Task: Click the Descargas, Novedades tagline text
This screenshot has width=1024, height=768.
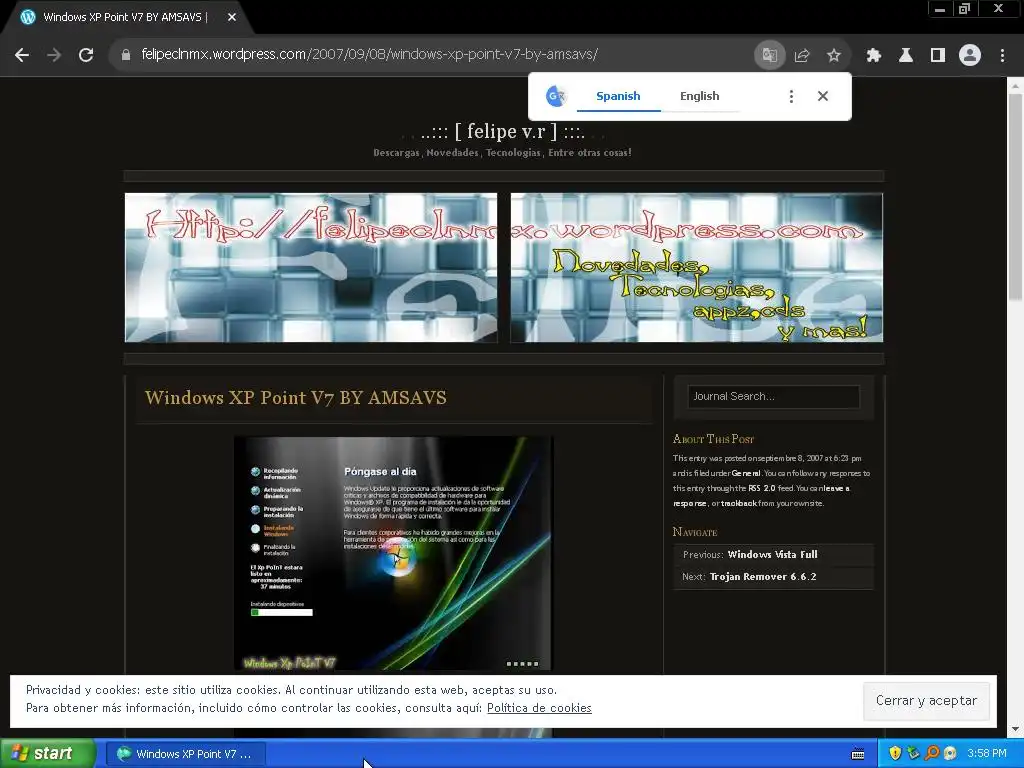Action: pos(502,153)
